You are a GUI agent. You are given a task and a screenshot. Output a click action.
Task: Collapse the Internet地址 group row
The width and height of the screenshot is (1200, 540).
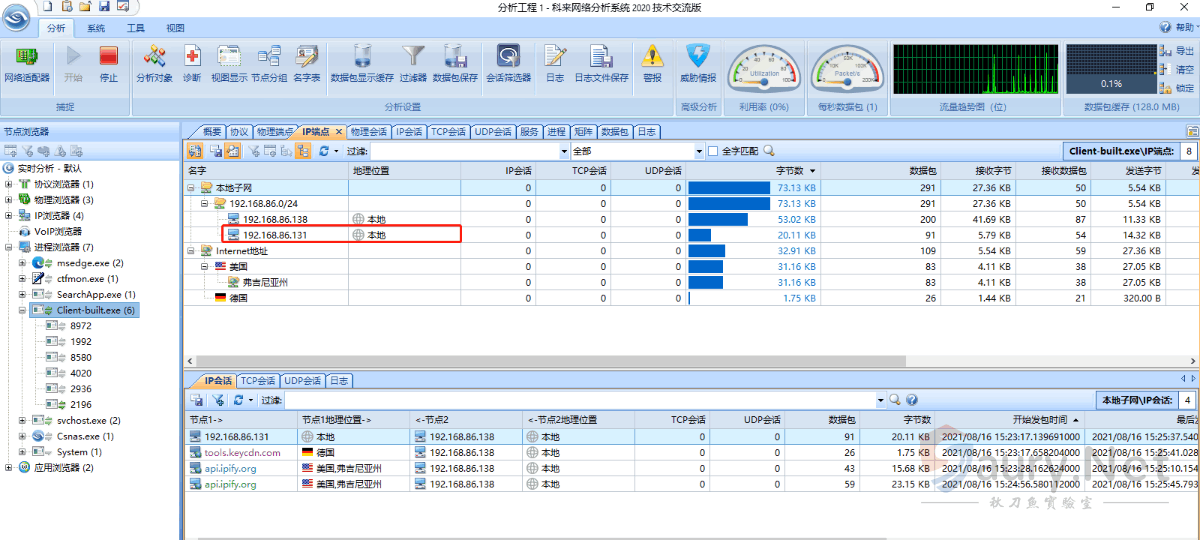pos(191,251)
